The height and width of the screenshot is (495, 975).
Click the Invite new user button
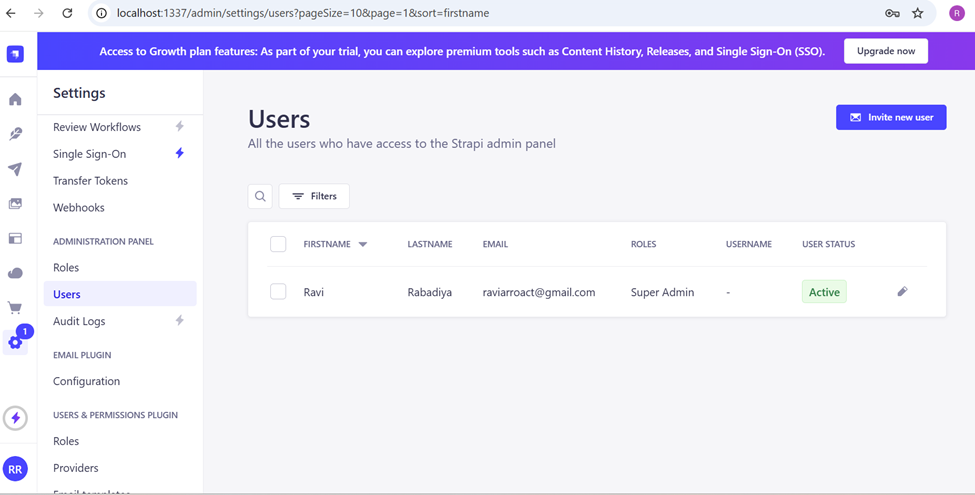point(890,117)
